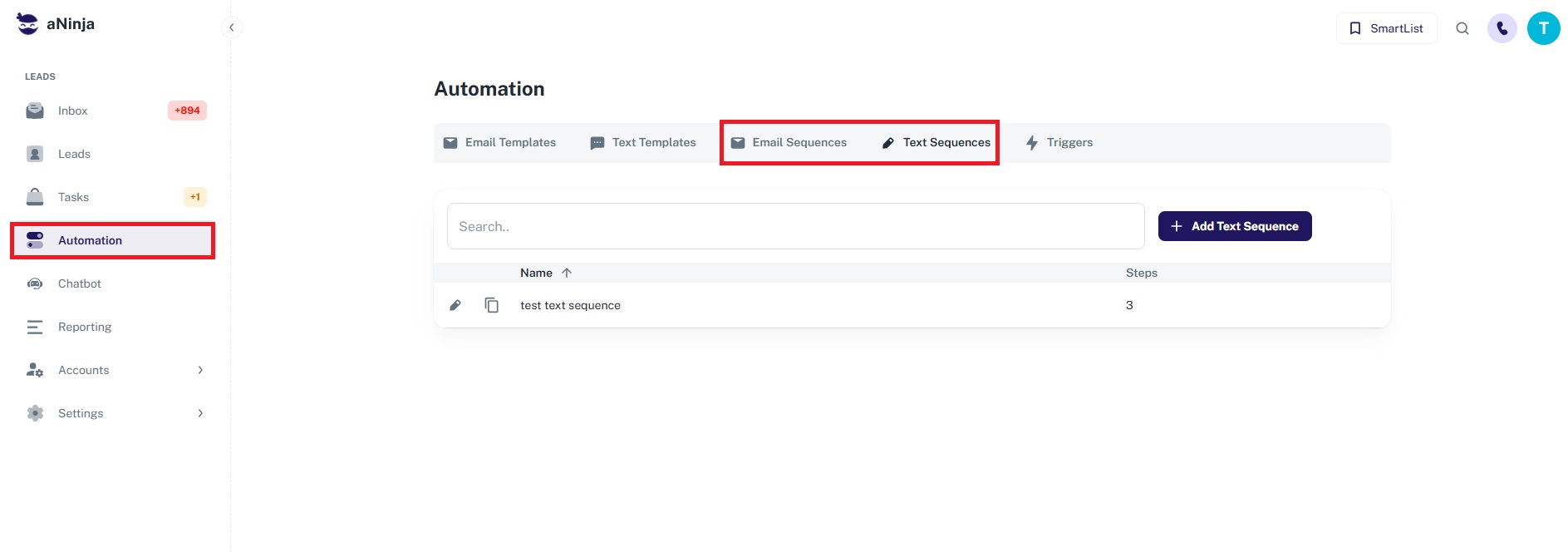Expand the Settings submenu
This screenshot has width=1568, height=552.
pyautogui.click(x=200, y=413)
